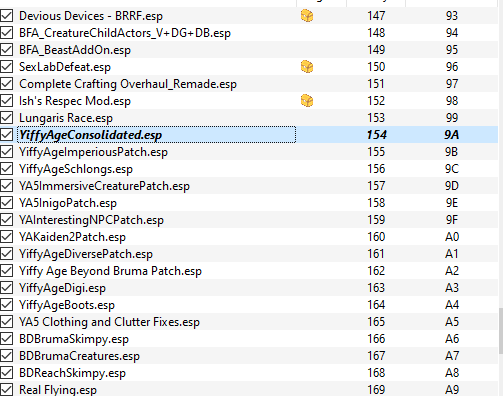Select YAInterestingNPCPatch.esp plugin name
Viewport: 503px width, 396px height.
tap(91, 220)
